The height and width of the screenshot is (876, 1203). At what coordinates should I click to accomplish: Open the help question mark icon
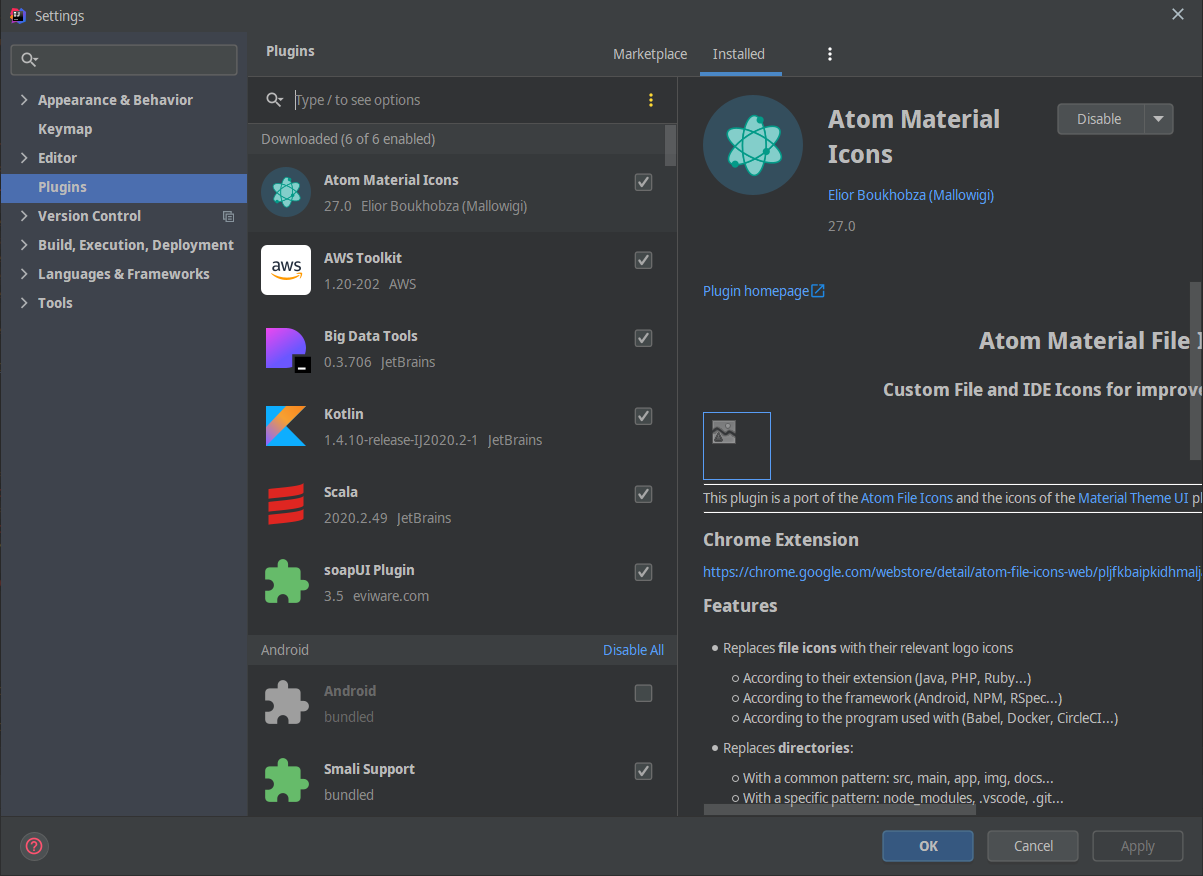click(x=35, y=846)
